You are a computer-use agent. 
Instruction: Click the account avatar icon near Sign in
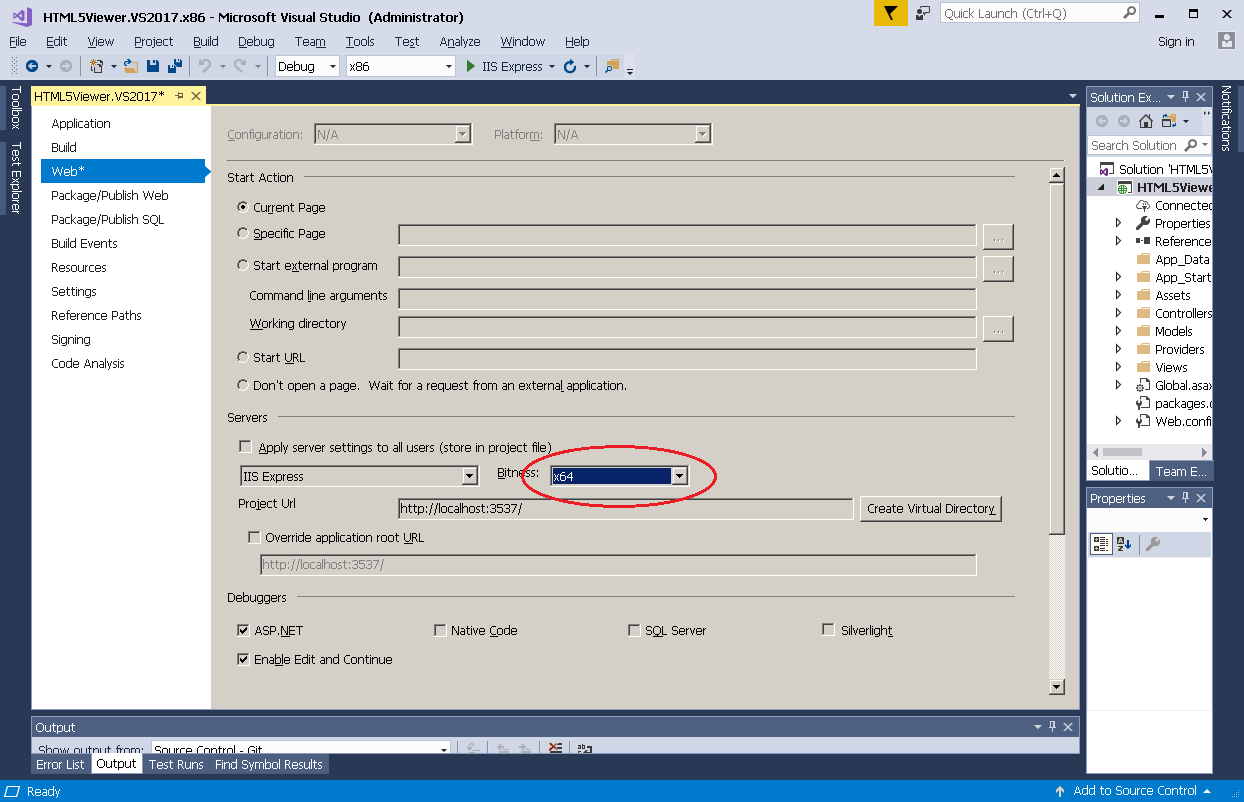point(1226,41)
